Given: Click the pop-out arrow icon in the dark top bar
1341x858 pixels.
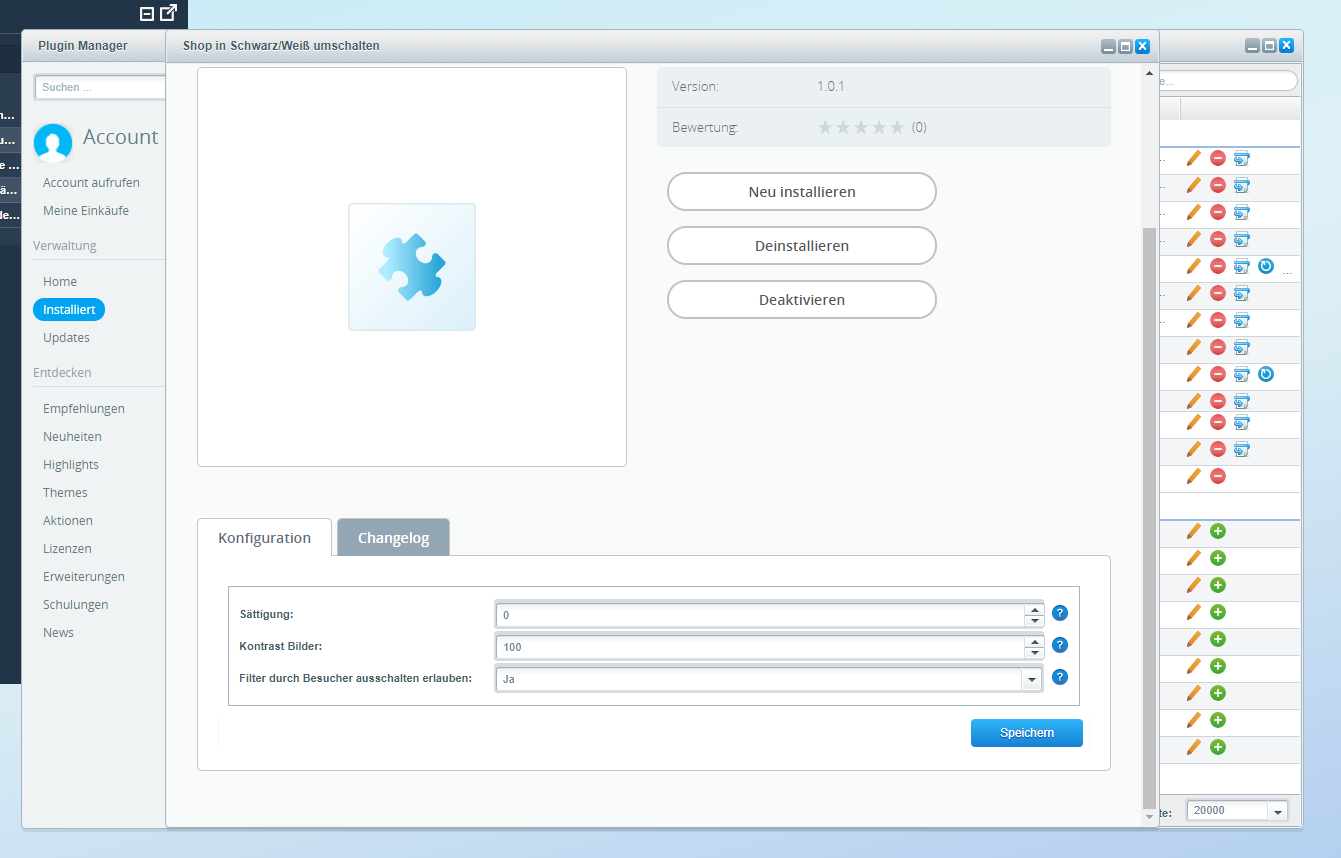Looking at the screenshot, I should (x=169, y=13).
